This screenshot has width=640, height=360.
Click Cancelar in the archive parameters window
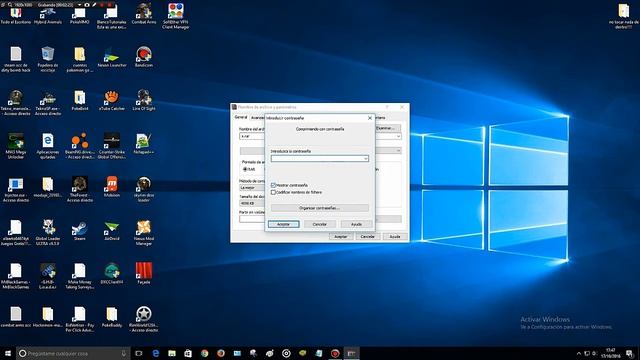pos(368,237)
